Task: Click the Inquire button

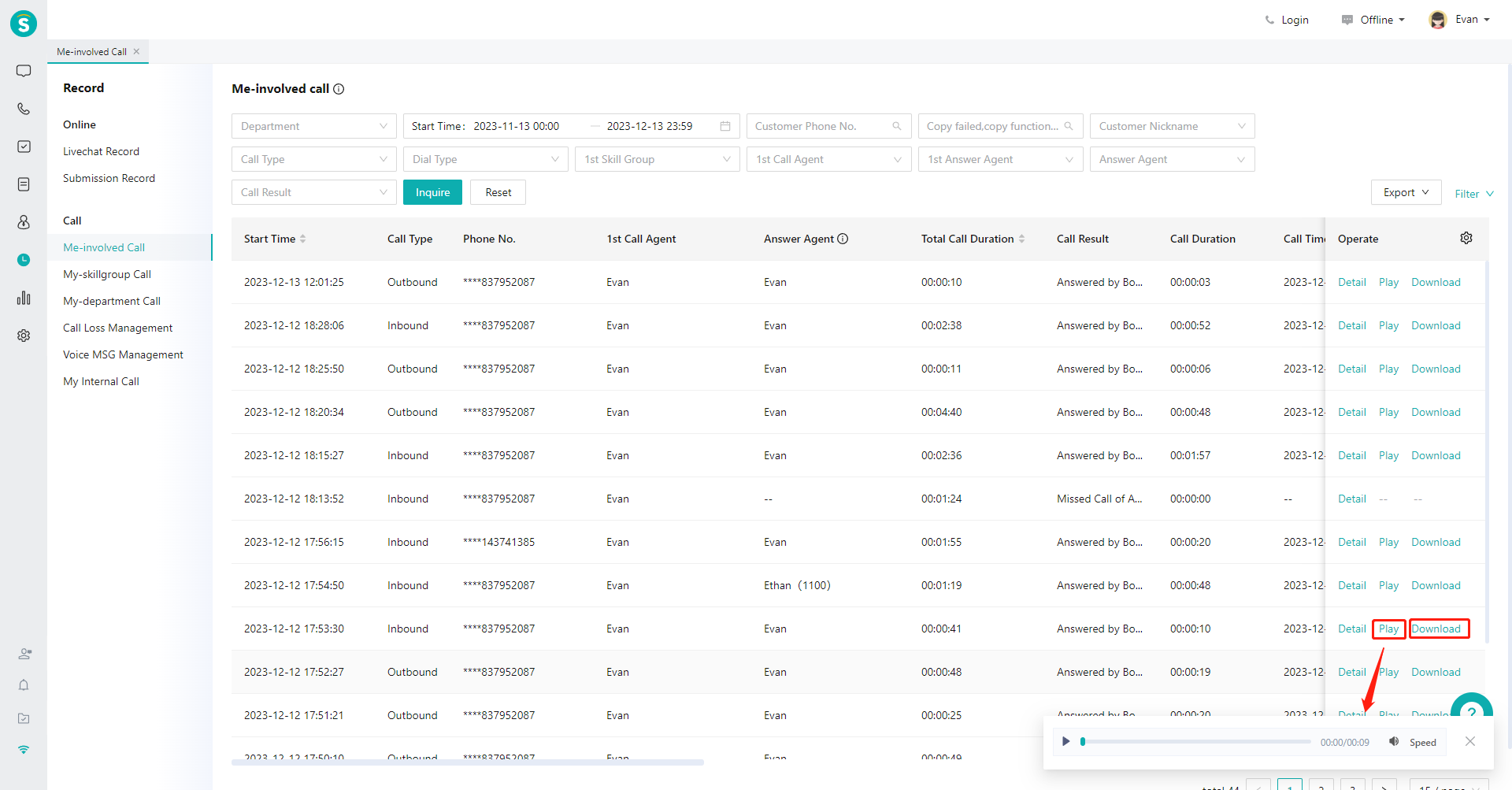Action: 432,192
